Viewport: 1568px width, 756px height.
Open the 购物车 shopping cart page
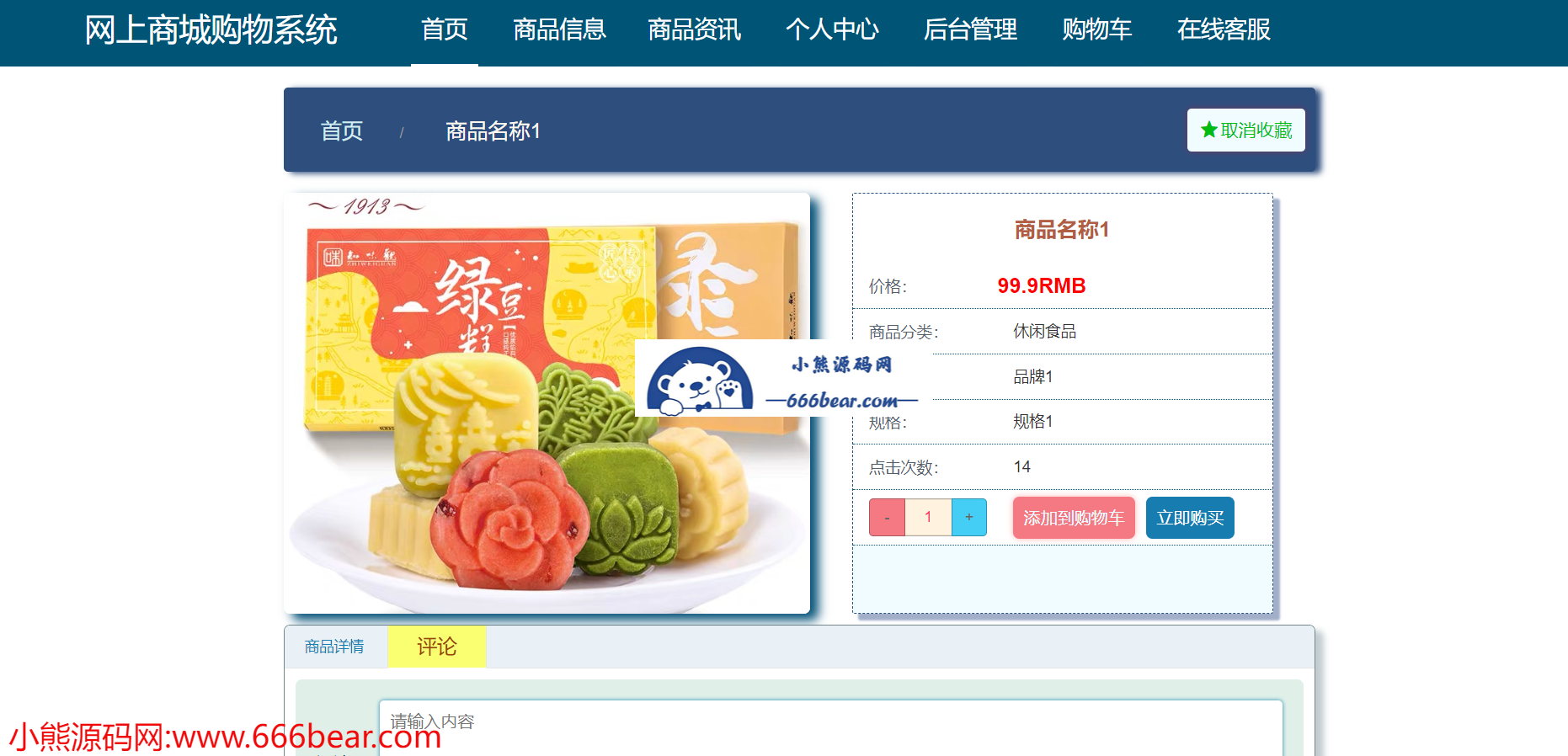click(1096, 30)
